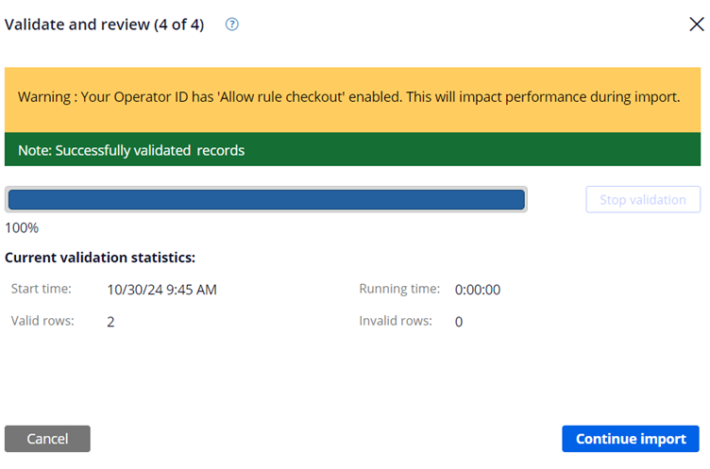Click the Running time label
Screen dimensions: 710x469
[x=399, y=289]
